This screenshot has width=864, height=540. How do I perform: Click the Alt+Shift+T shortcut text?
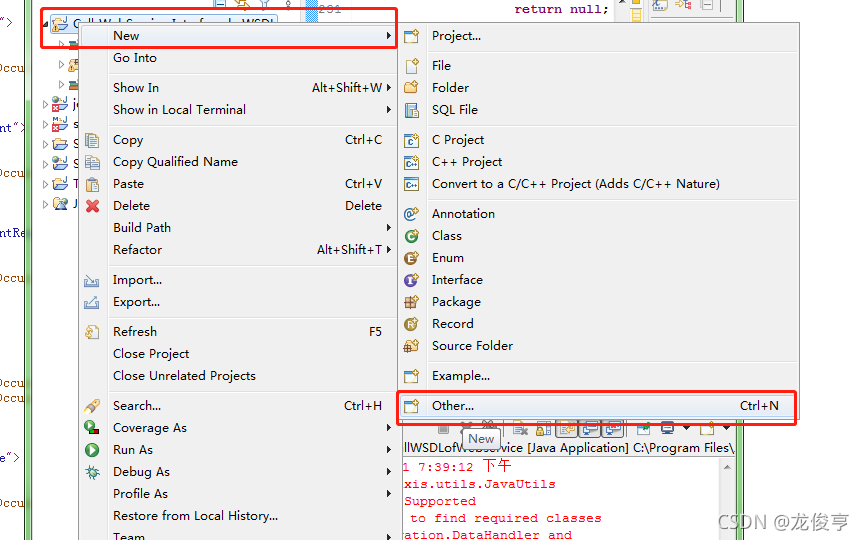(x=349, y=250)
